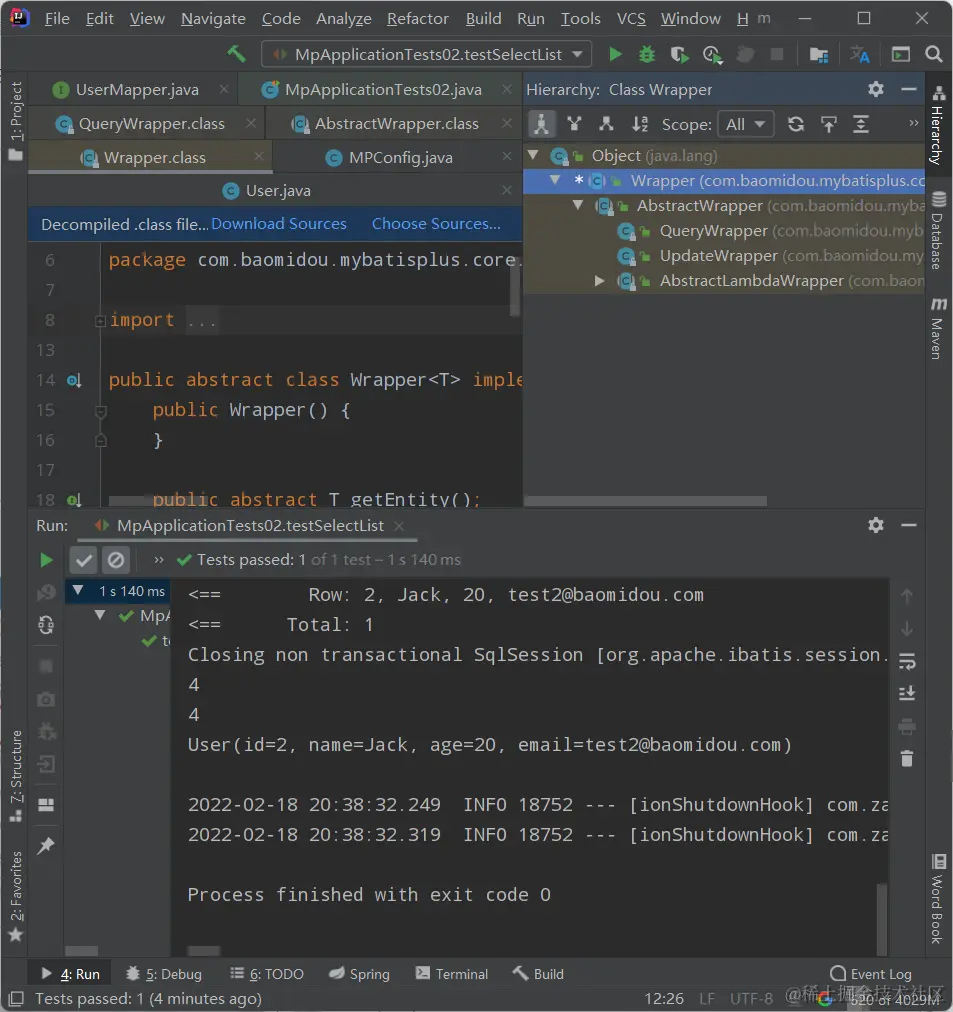Open Scope dropdown set to All
Viewport: 953px width, 1012px height.
(745, 124)
